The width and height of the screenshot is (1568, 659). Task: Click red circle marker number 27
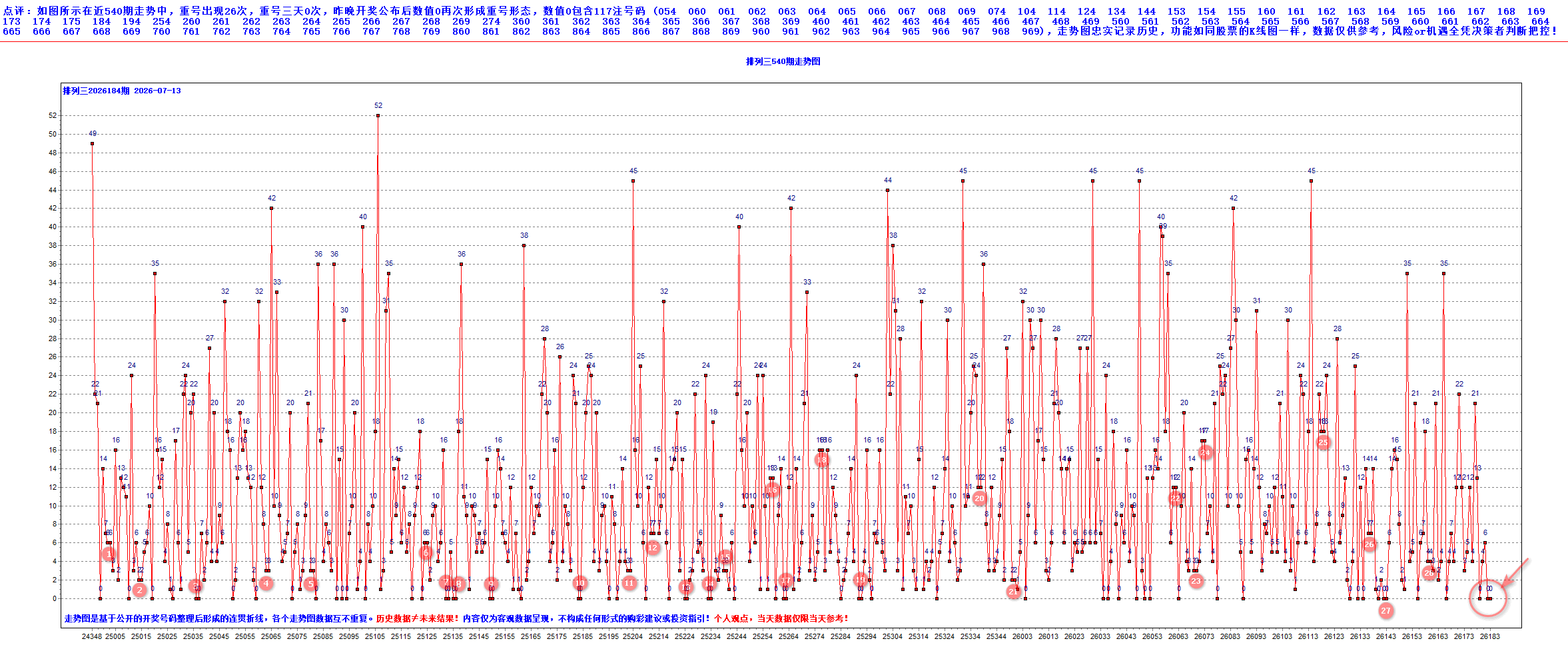pyautogui.click(x=1385, y=610)
